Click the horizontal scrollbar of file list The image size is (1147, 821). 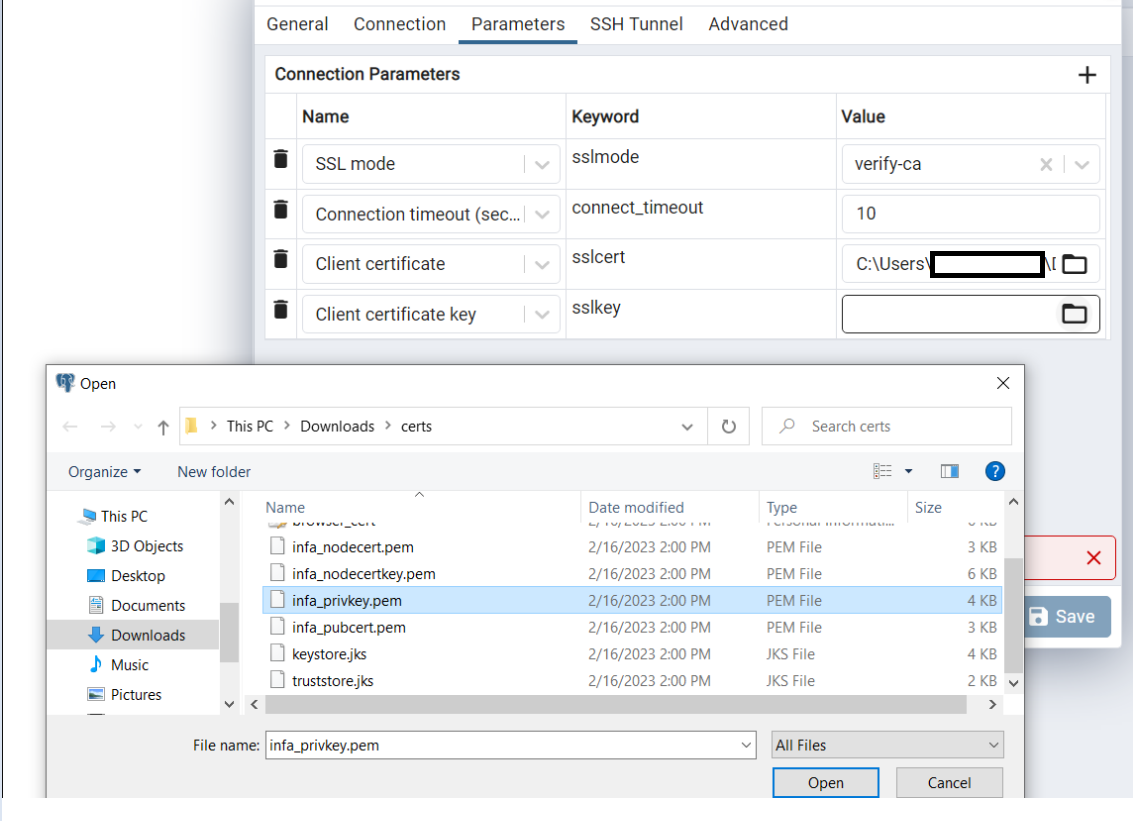tap(615, 704)
